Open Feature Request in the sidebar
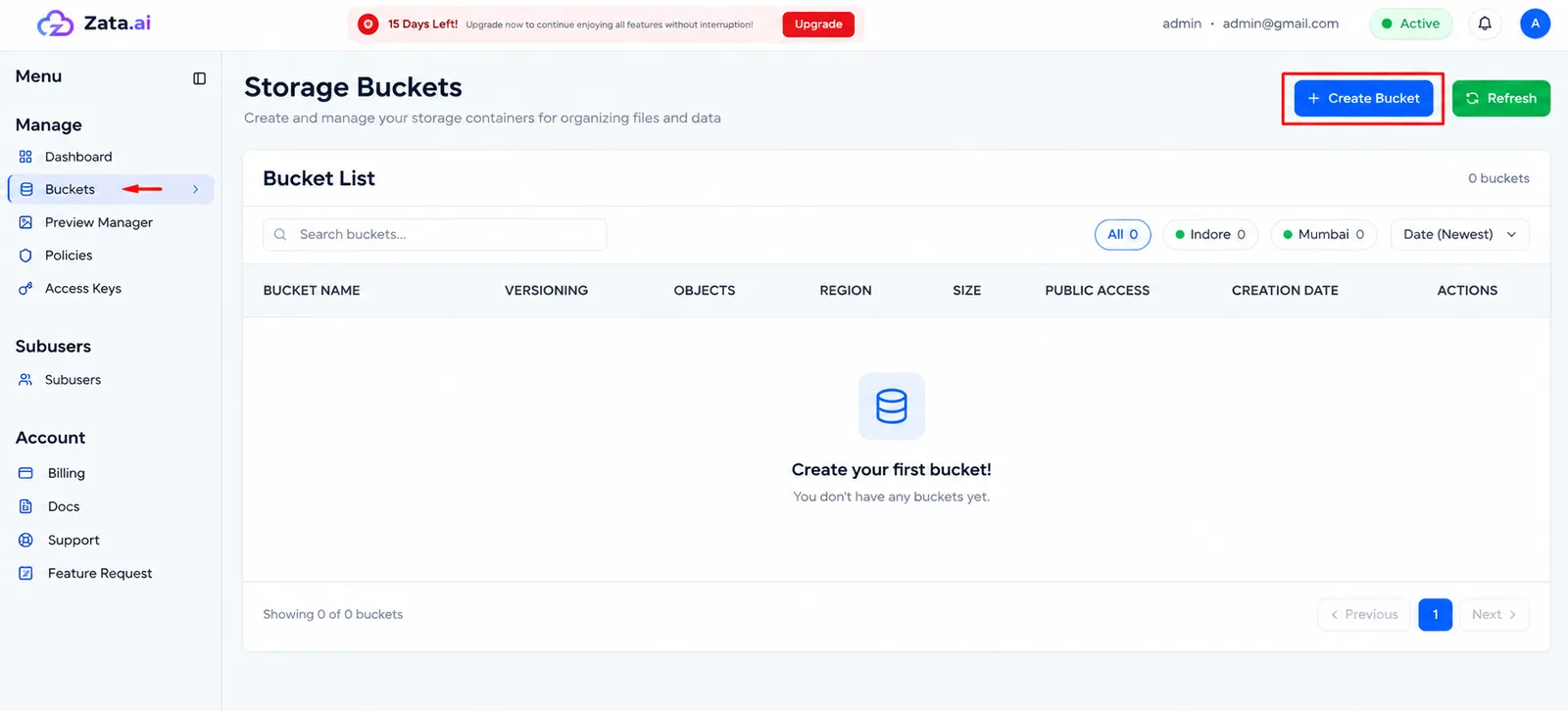1568x711 pixels. click(x=100, y=573)
